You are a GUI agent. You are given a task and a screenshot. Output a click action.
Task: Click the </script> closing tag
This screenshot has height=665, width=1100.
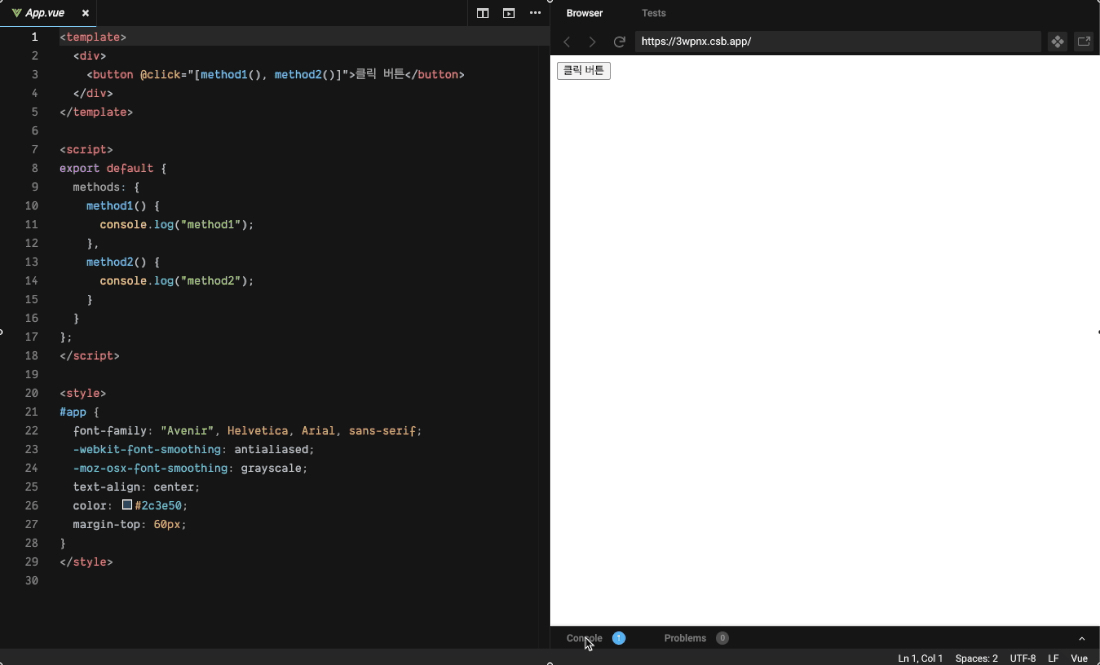click(x=90, y=356)
